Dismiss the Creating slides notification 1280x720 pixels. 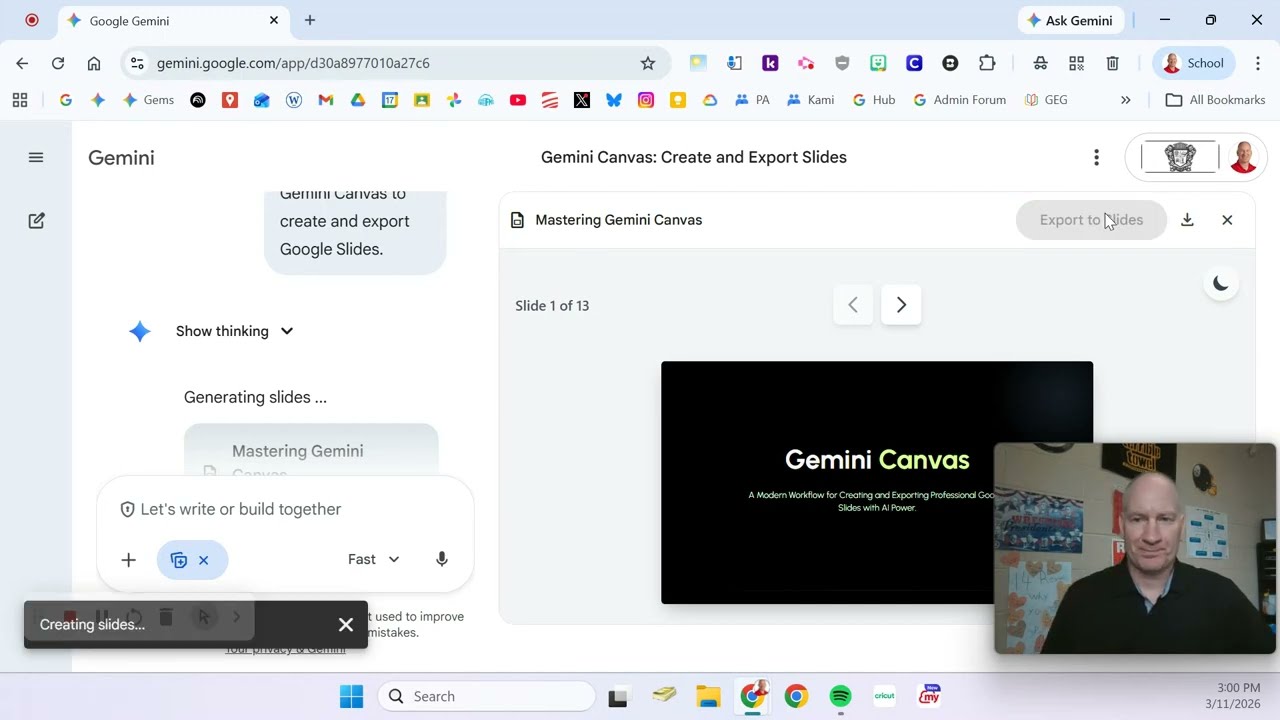click(346, 625)
